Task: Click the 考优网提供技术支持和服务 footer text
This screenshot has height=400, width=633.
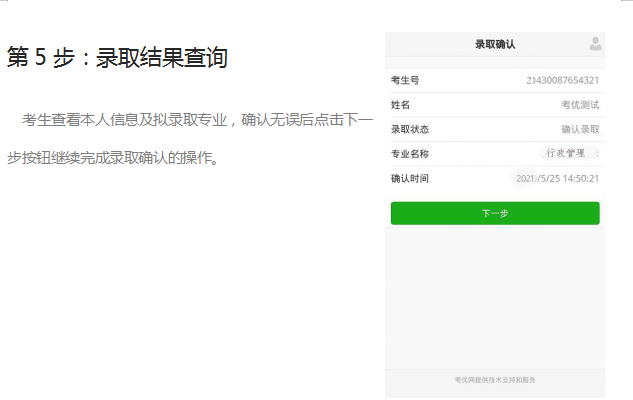Action: coord(495,380)
